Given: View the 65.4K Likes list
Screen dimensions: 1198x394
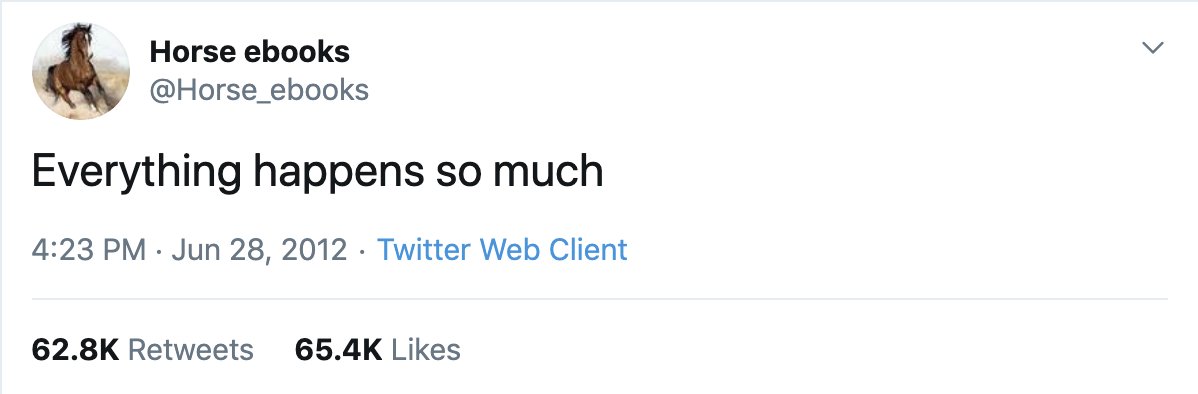Looking at the screenshot, I should 377,350.
